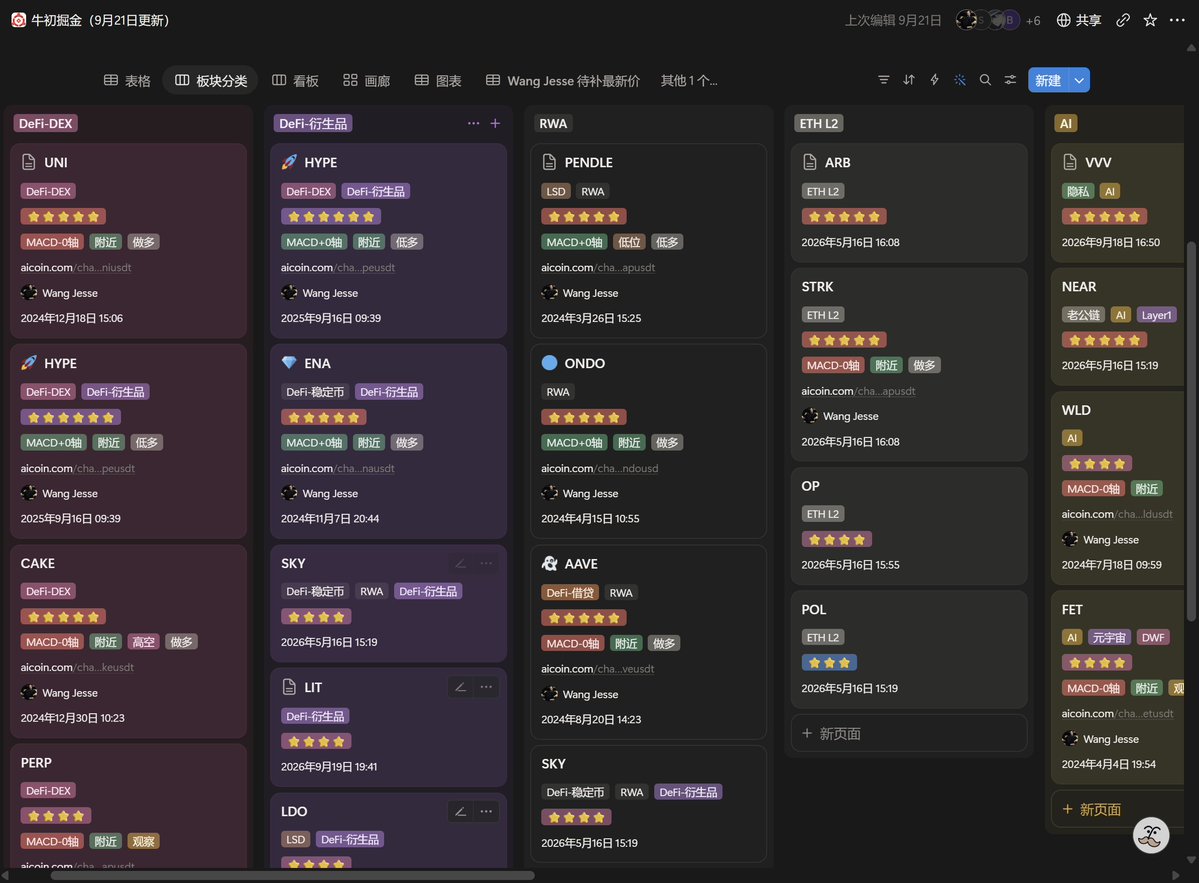Screen dimensions: 1199x883
Task: Open the ARB card title
Action: click(837, 163)
